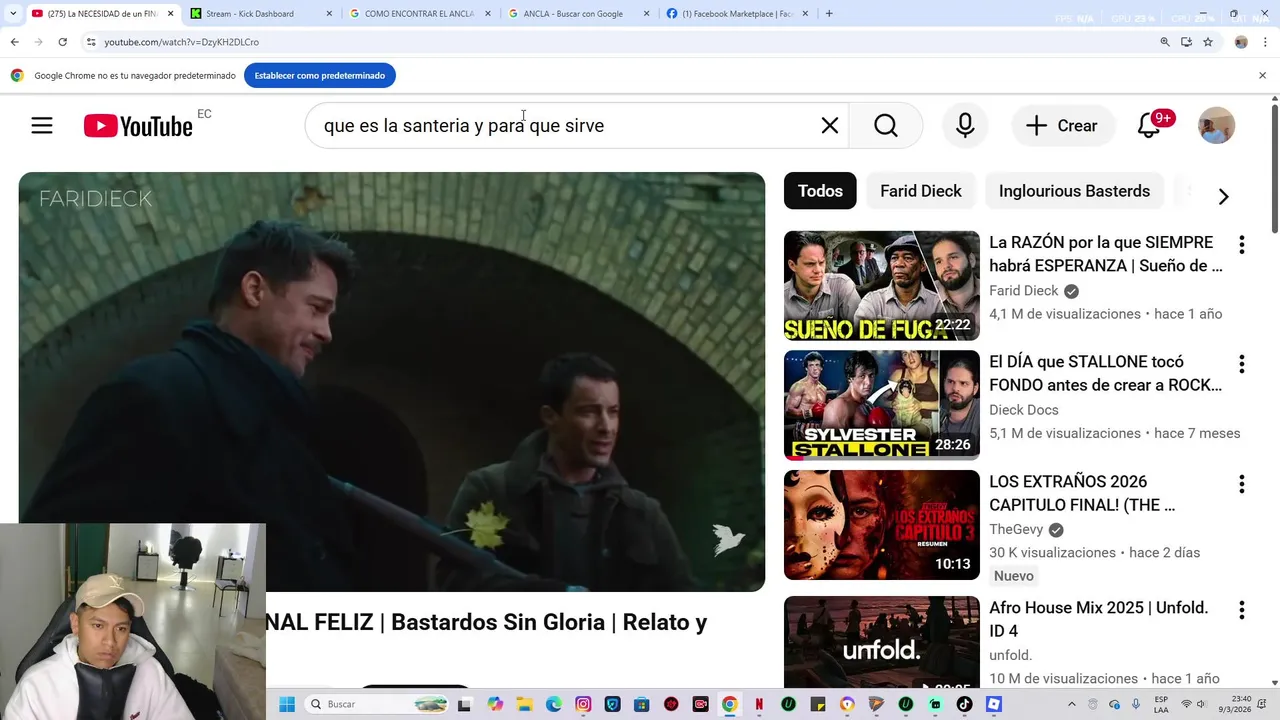Switch to Facebook Marketplace tab
Screen dimensions: 1280x720
coord(737,14)
